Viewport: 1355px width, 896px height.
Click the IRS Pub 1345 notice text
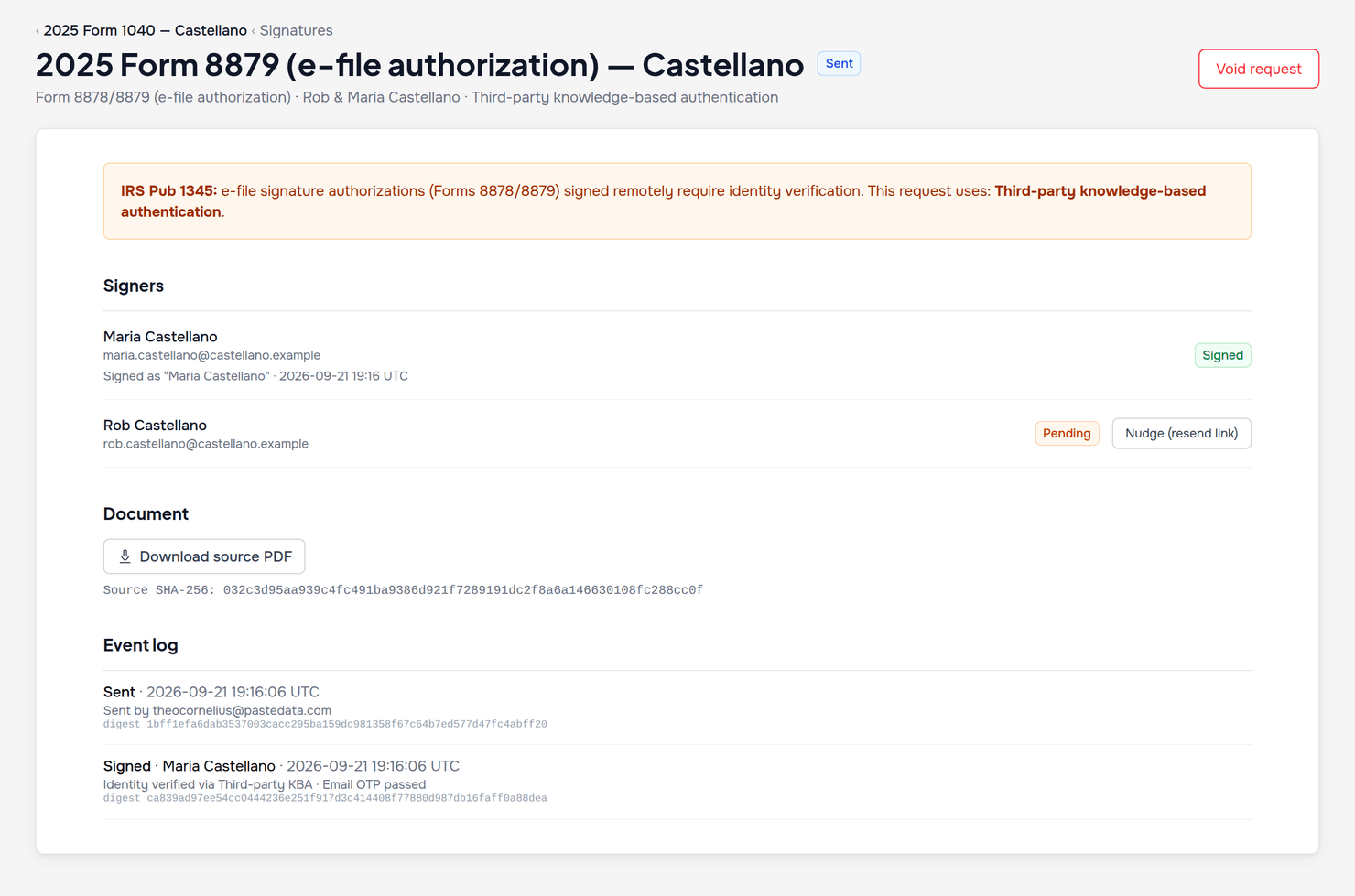coord(677,201)
